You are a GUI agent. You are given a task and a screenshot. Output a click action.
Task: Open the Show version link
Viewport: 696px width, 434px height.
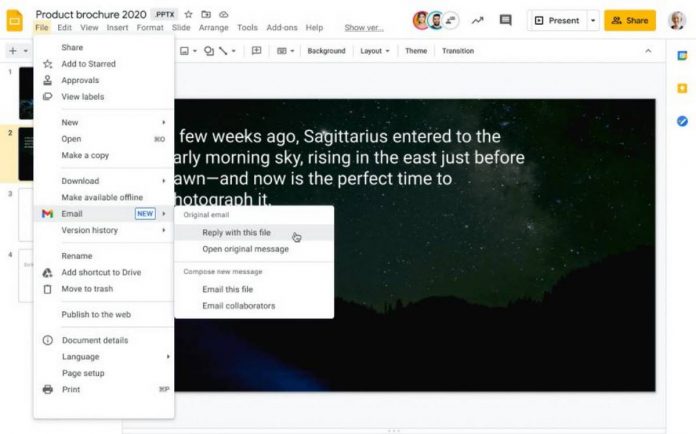coord(364,28)
